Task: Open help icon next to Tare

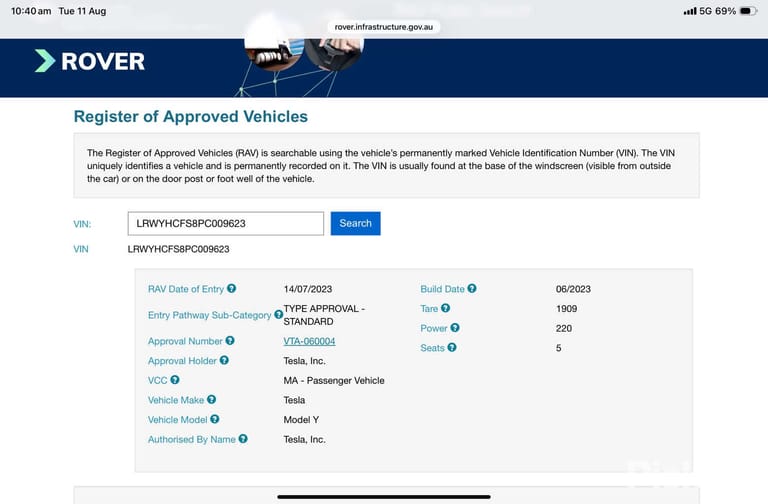Action: tap(445, 308)
